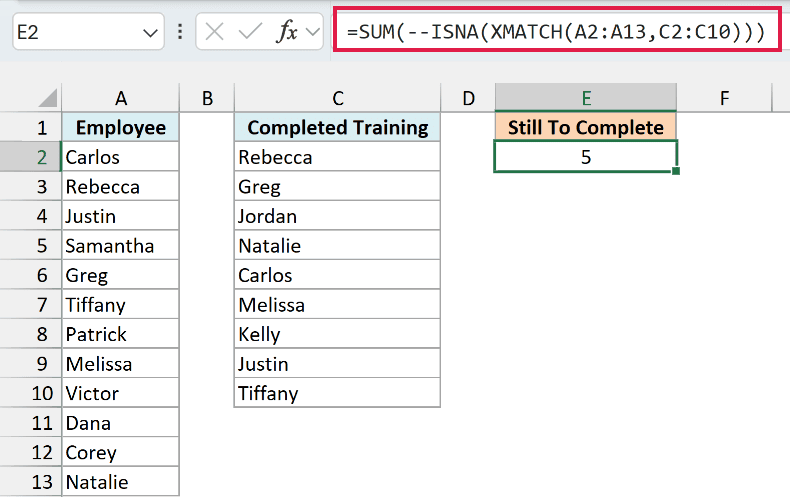
Task: Select the Samantha cell
Action: (120, 245)
